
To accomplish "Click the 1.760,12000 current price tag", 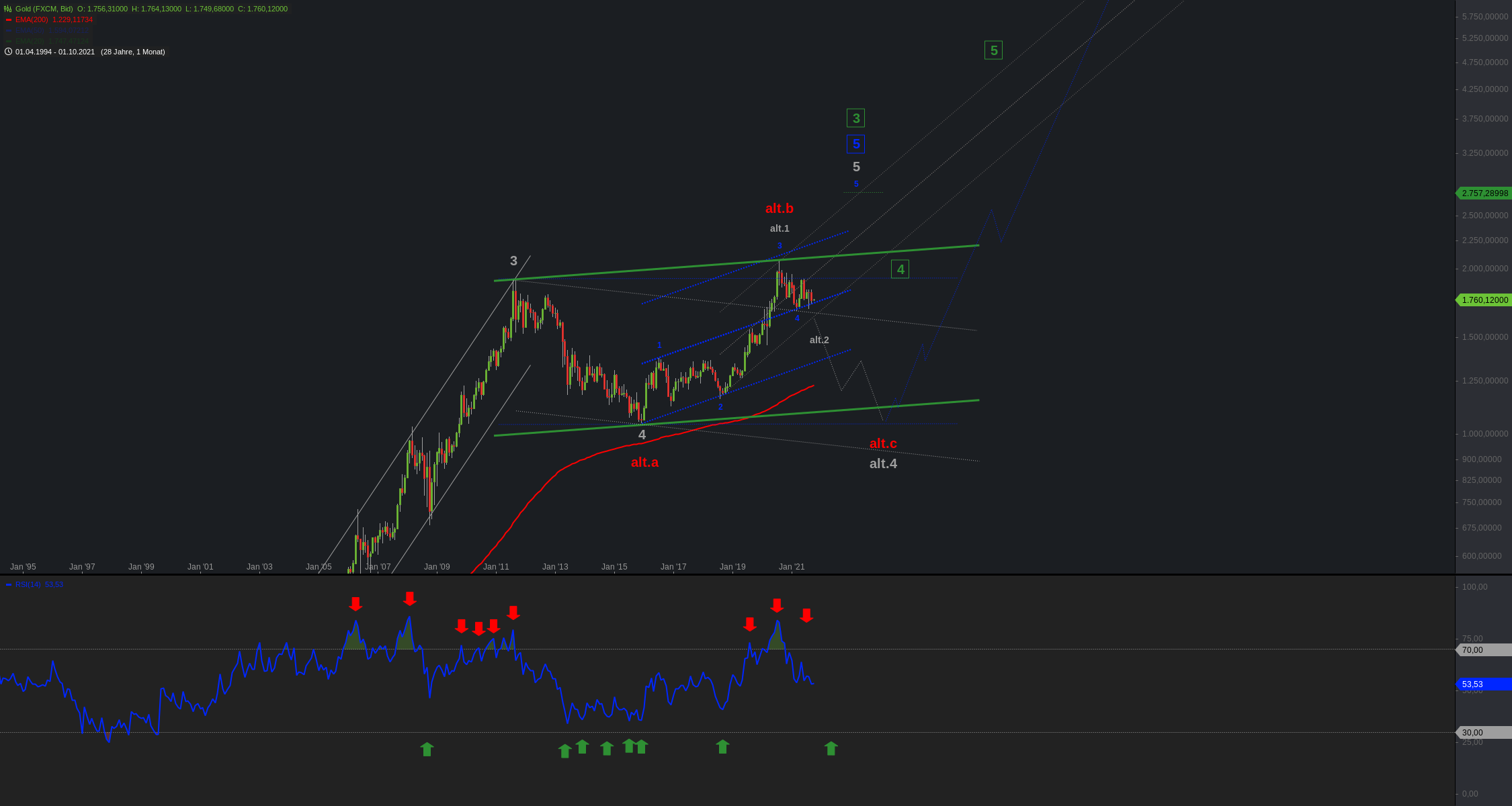I will pyautogui.click(x=1484, y=300).
